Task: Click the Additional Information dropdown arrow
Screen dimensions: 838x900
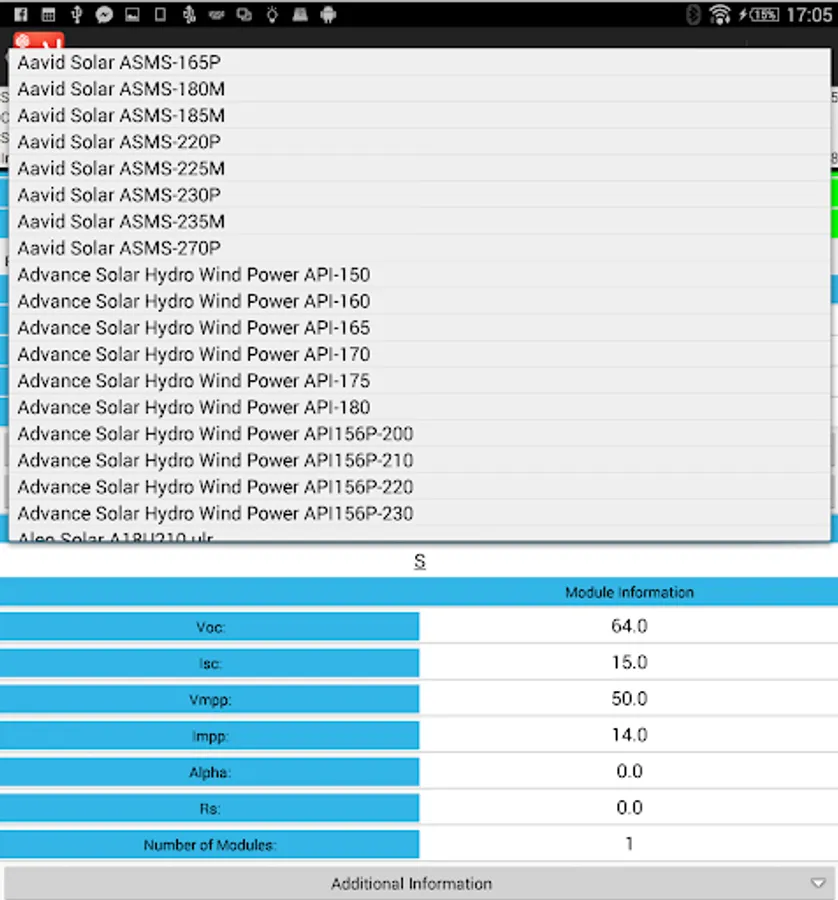Action: [x=818, y=883]
